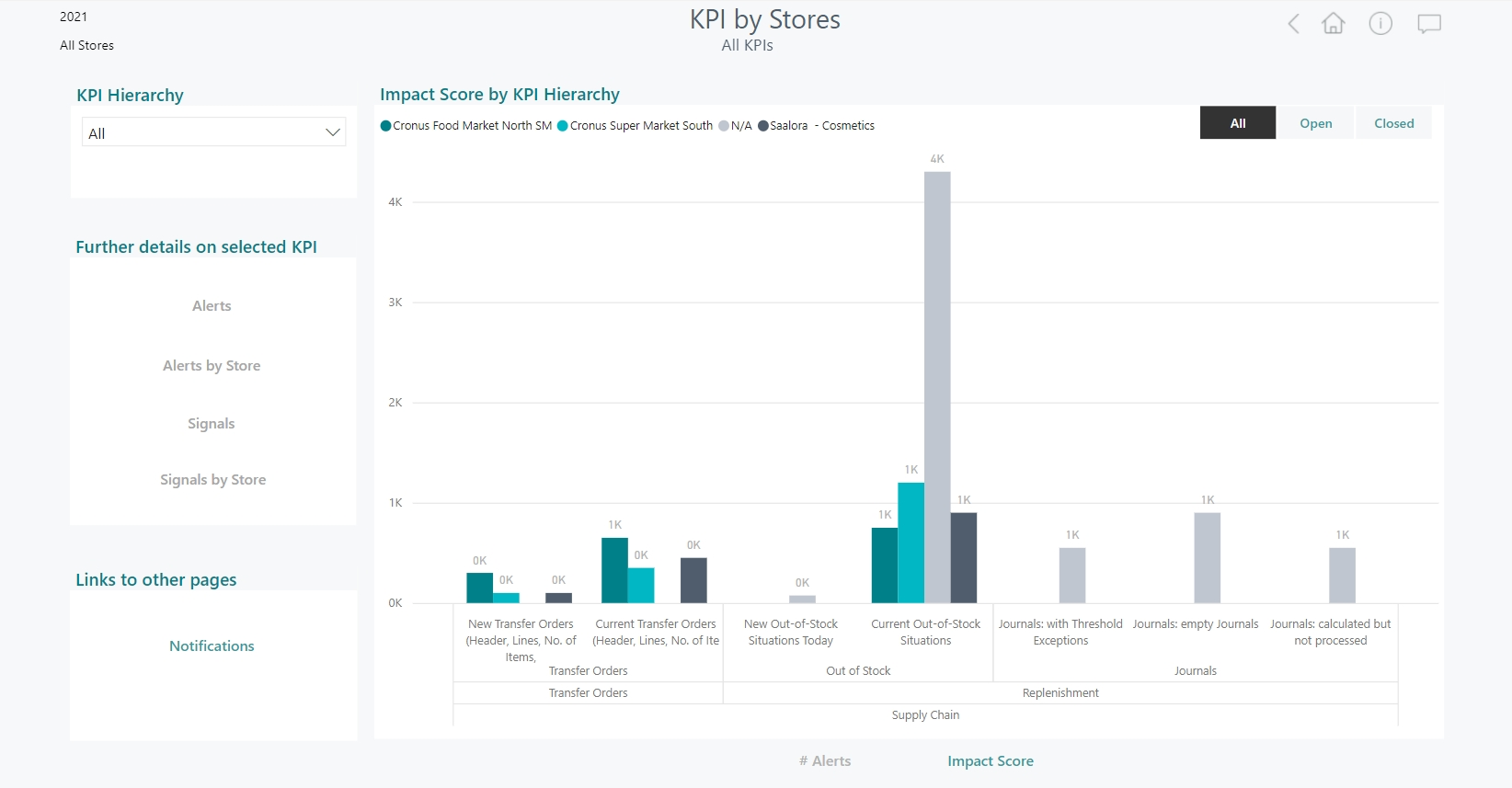Open Signals by Store details
The image size is (1512, 788).
click(x=212, y=480)
